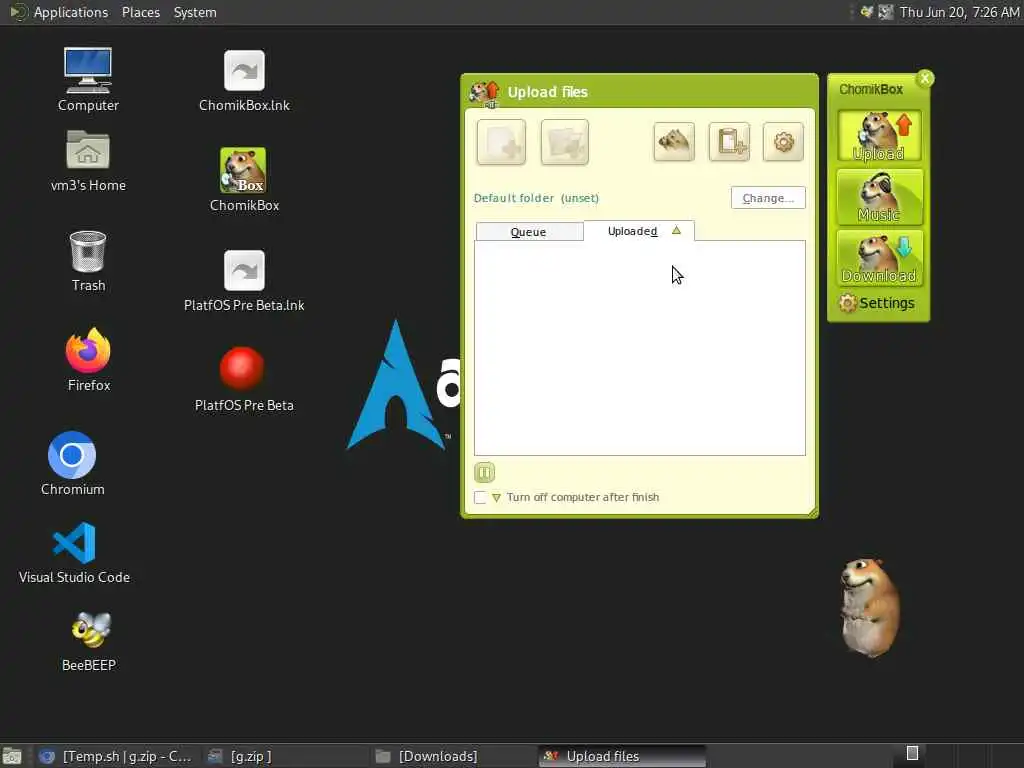Click show desktop button in bottom panel
This screenshot has height=768, width=1024.
coord(12,756)
